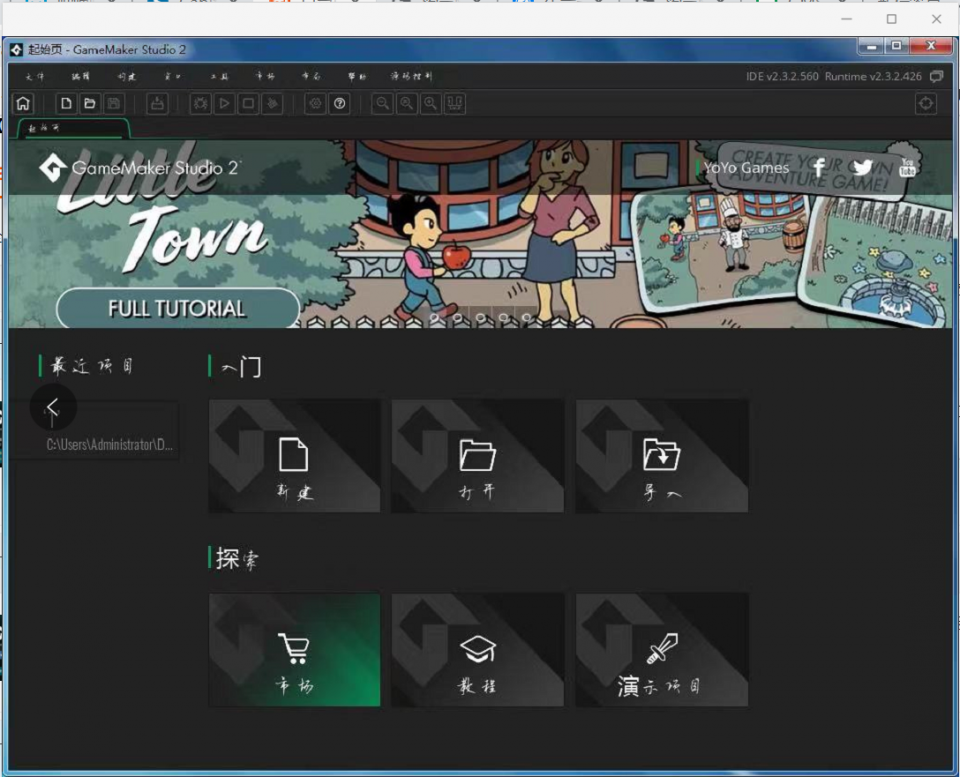
Task: Click the back arrow circle in recent projects
Action: (x=53, y=407)
